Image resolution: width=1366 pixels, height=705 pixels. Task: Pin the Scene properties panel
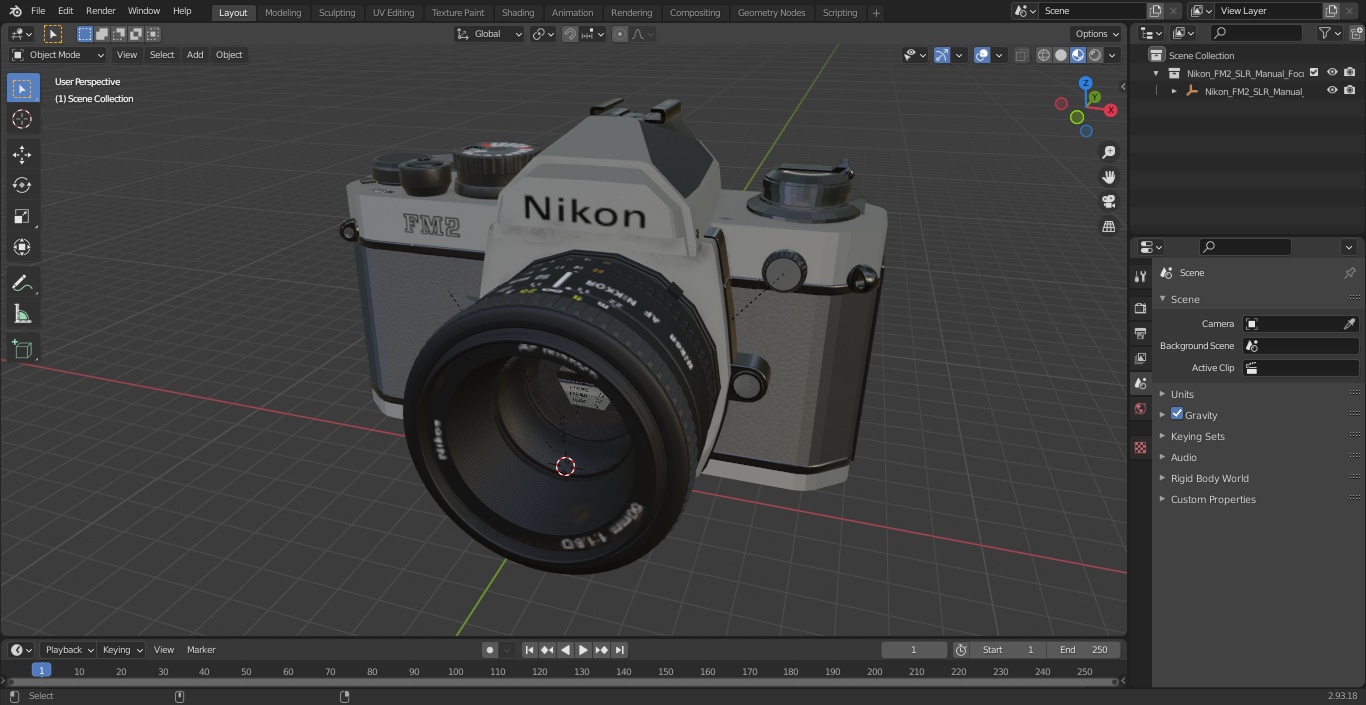click(x=1349, y=273)
